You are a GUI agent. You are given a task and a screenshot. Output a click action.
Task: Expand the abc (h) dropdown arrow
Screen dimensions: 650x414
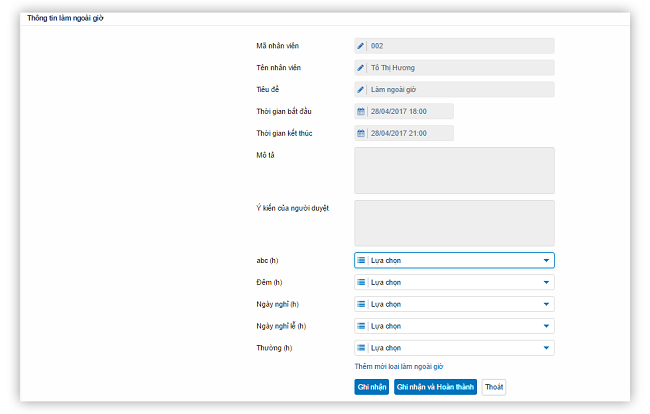coord(546,260)
